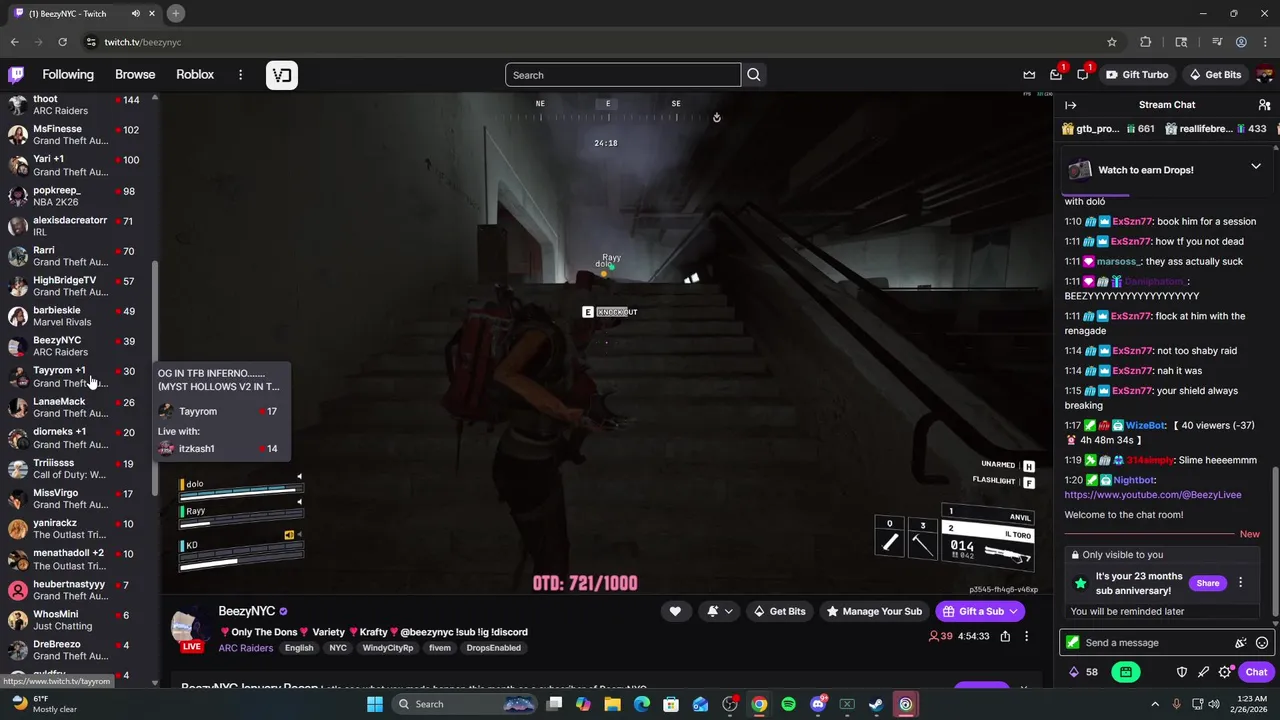
Task: Open the chat community users icon
Action: (1264, 105)
